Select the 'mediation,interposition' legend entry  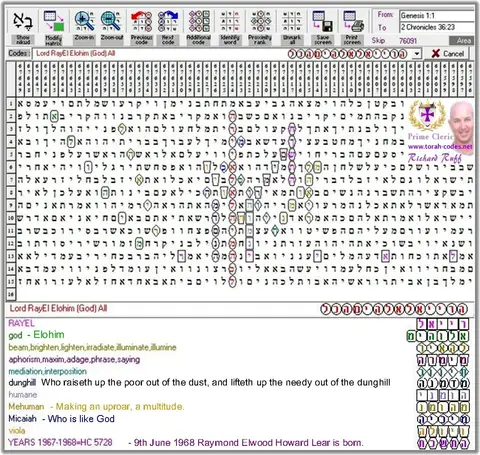(x=47, y=371)
